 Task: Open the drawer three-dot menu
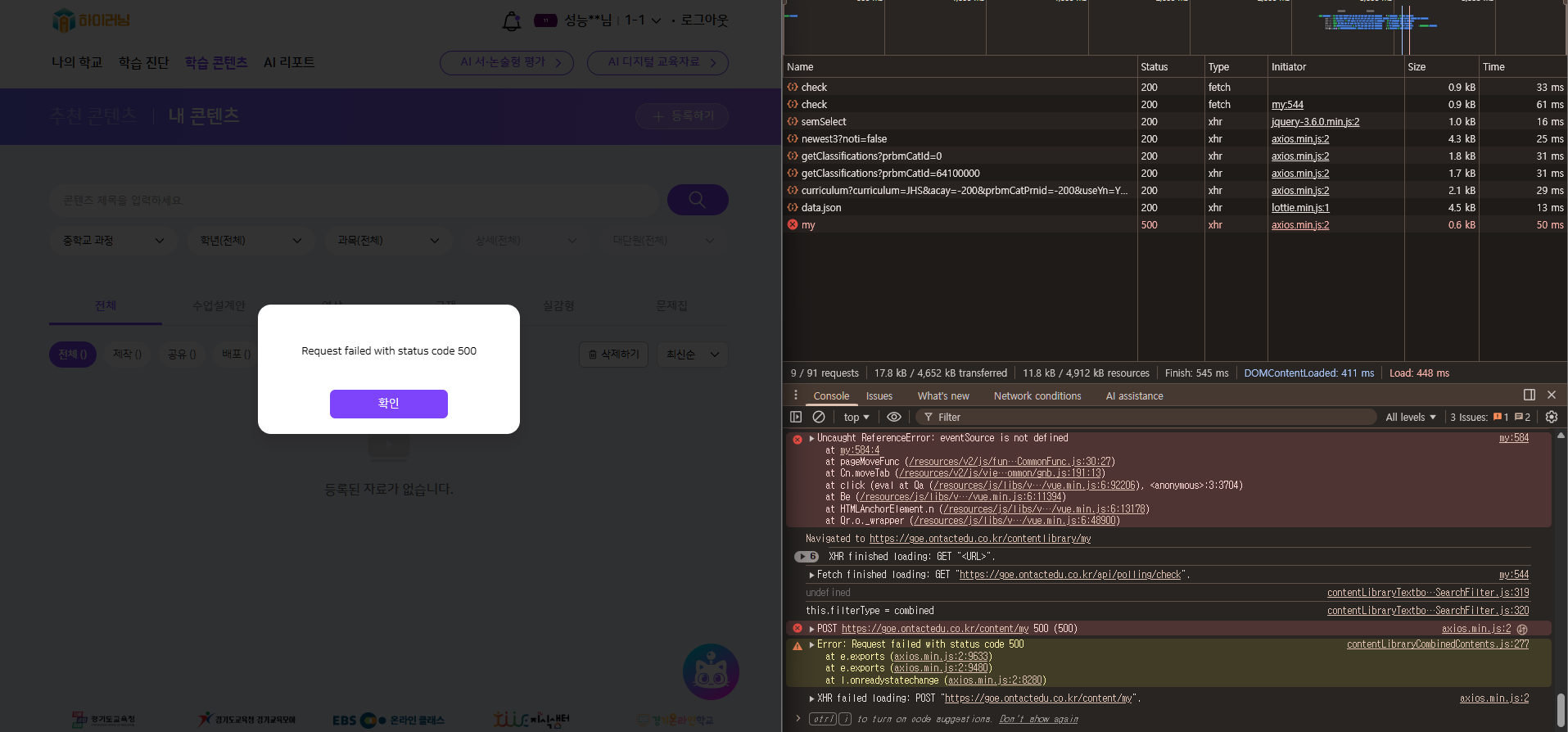(x=795, y=395)
